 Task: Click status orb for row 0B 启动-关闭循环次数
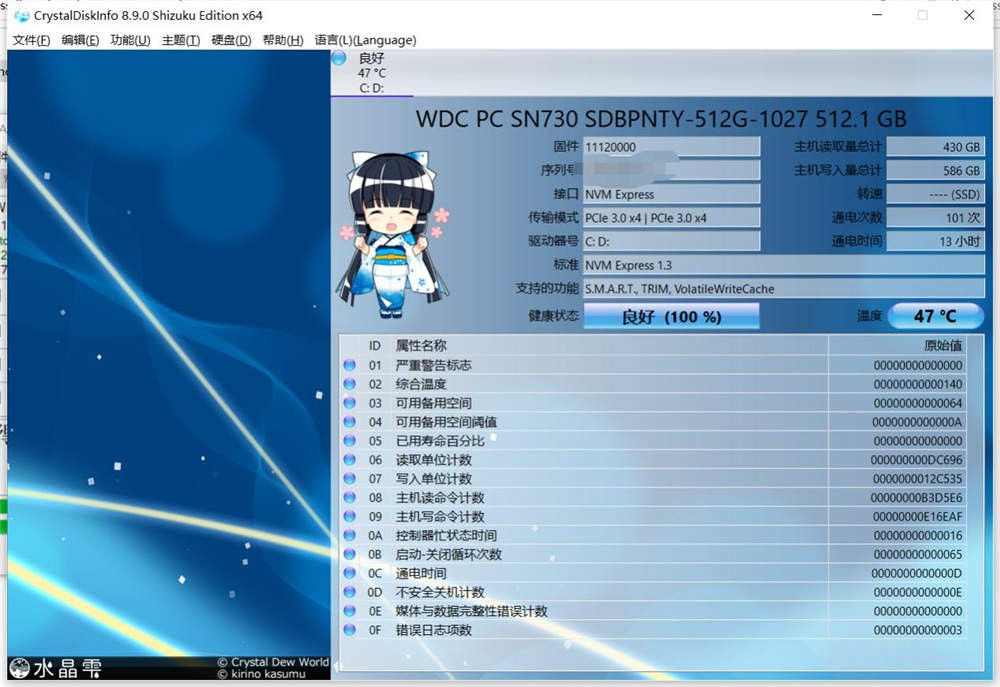(x=349, y=554)
